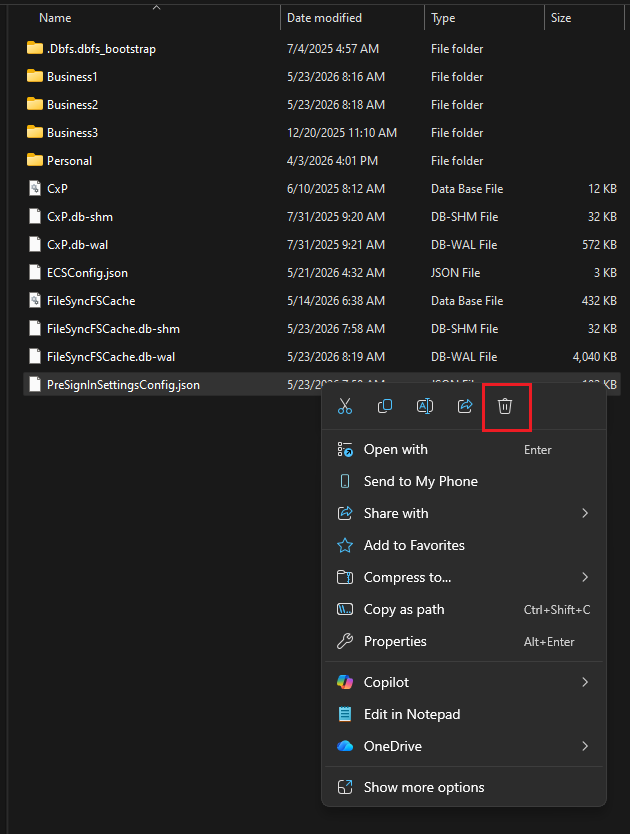Select Copy as path menu entry

[463, 609]
